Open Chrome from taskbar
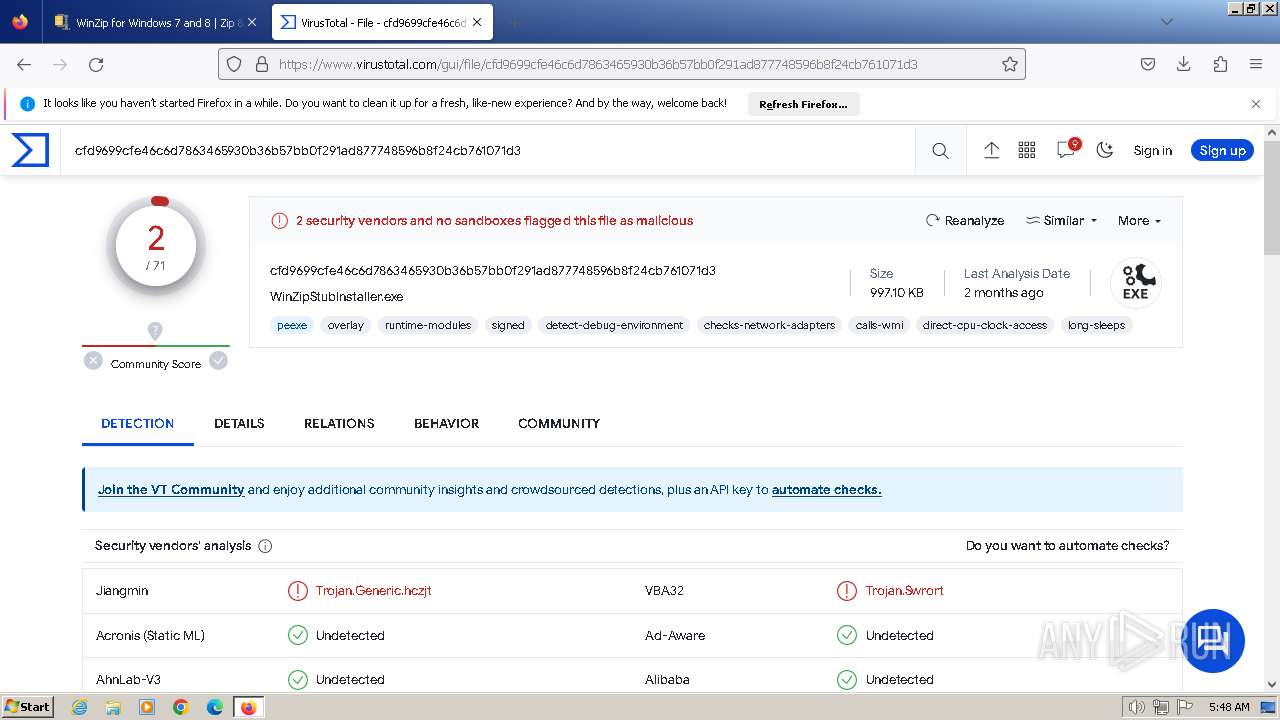 pyautogui.click(x=181, y=707)
